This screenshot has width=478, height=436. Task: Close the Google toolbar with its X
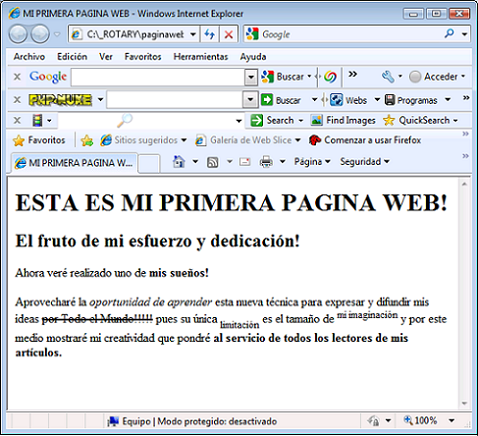coord(17,77)
